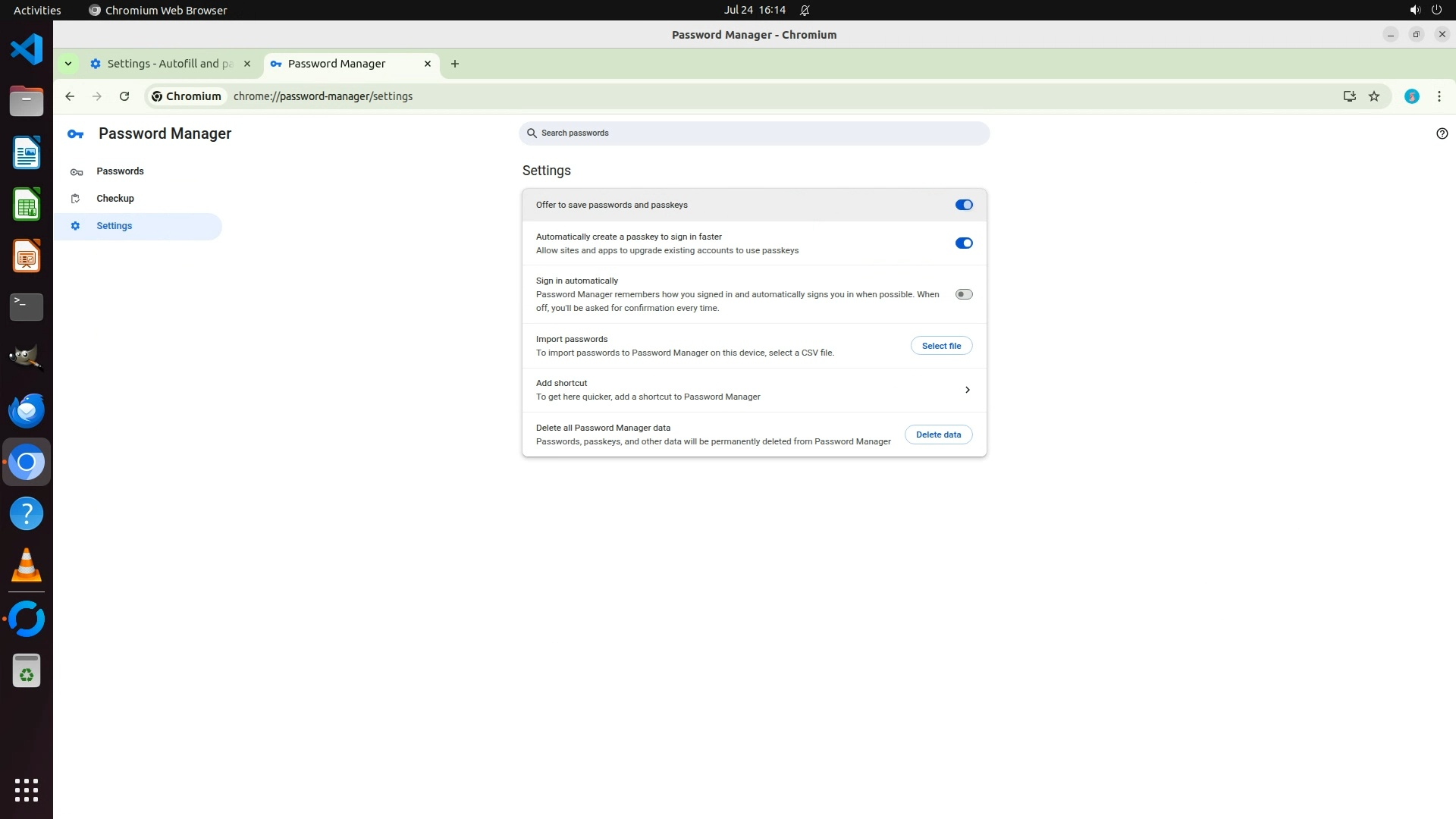1456x819 pixels.
Task: Open the tab search dropdown arrow
Action: pyautogui.click(x=68, y=64)
